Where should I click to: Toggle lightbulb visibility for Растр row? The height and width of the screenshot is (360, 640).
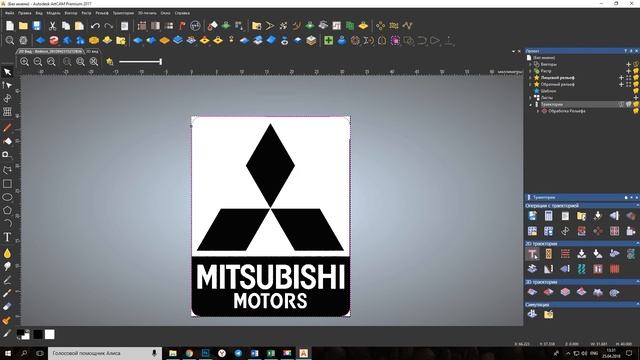tap(636, 71)
